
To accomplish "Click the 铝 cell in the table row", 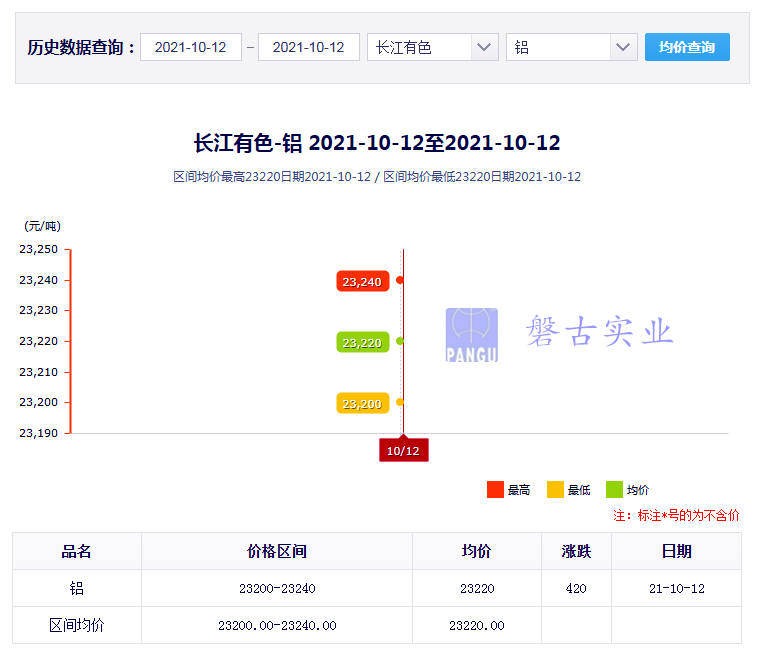I will click(x=77, y=588).
